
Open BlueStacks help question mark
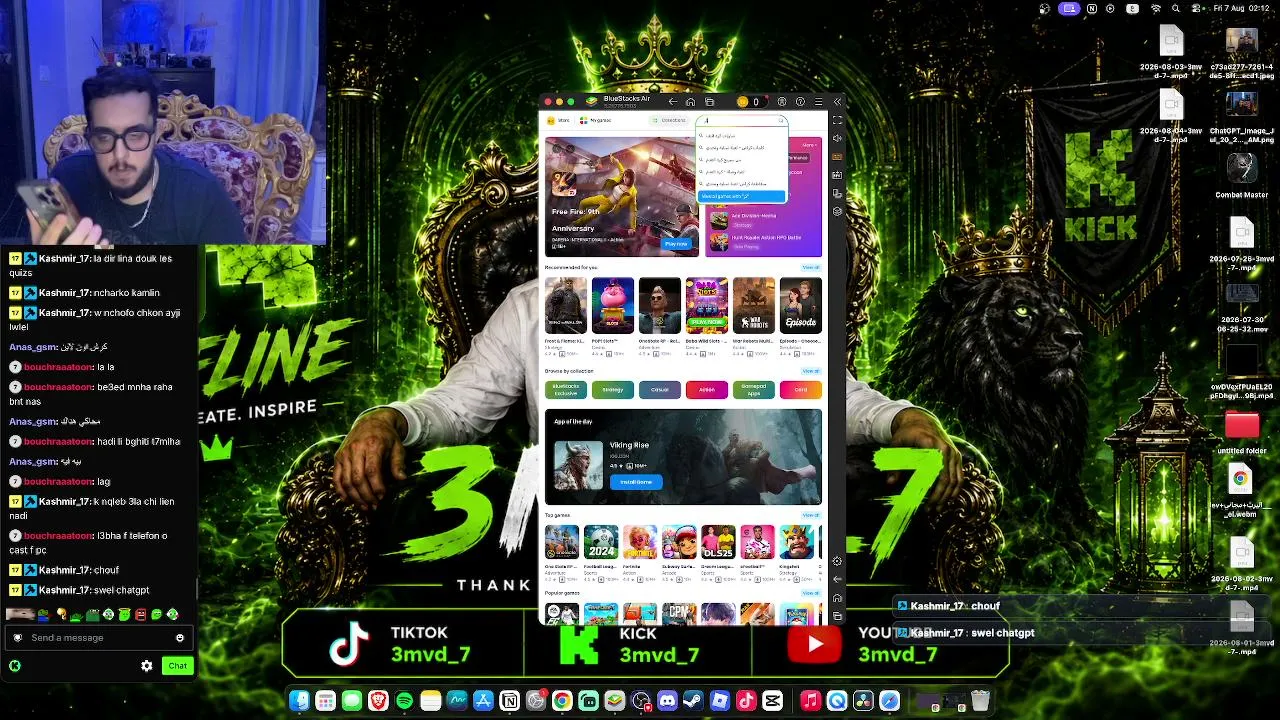(x=800, y=101)
